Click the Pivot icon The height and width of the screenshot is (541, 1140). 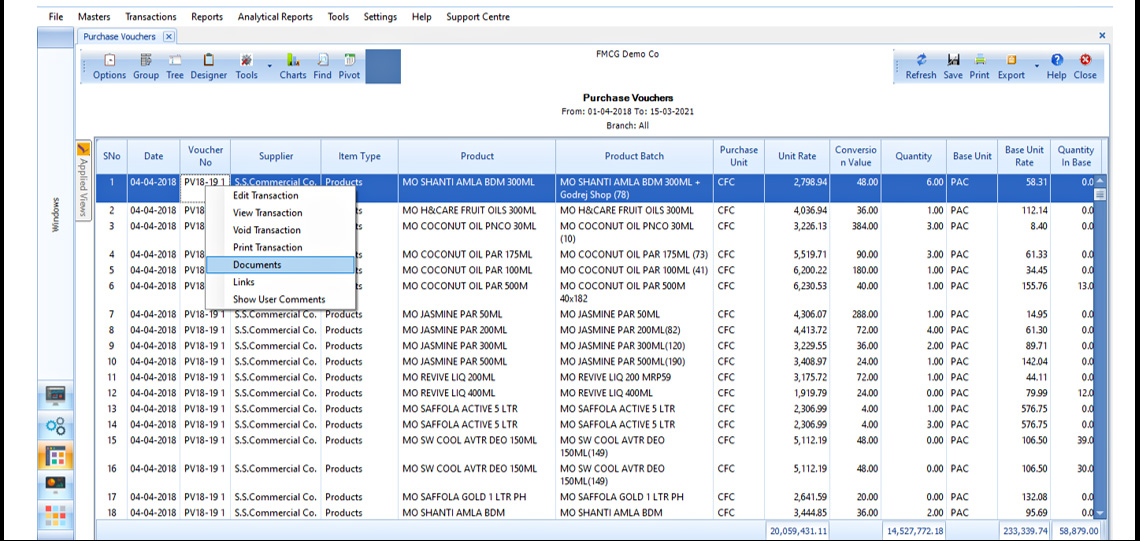pyautogui.click(x=350, y=66)
